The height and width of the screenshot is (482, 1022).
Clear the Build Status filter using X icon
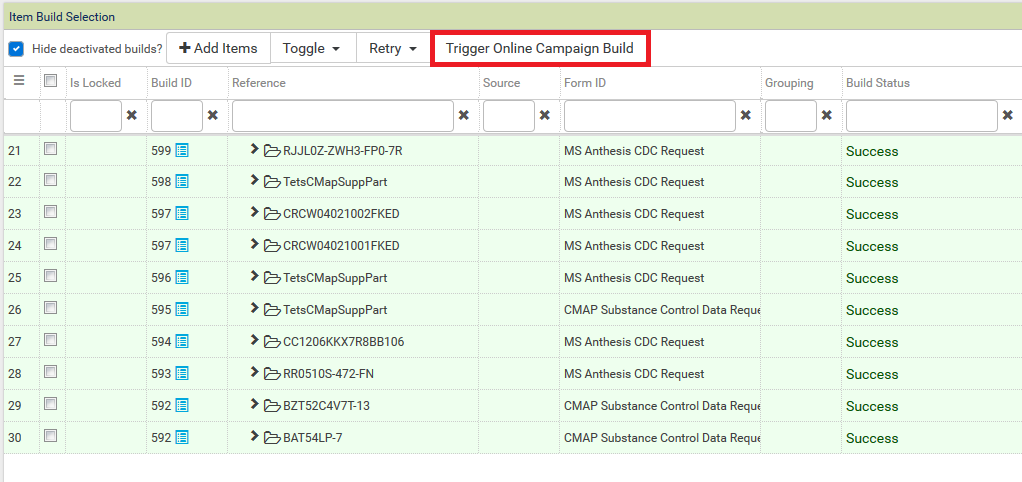[1007, 116]
